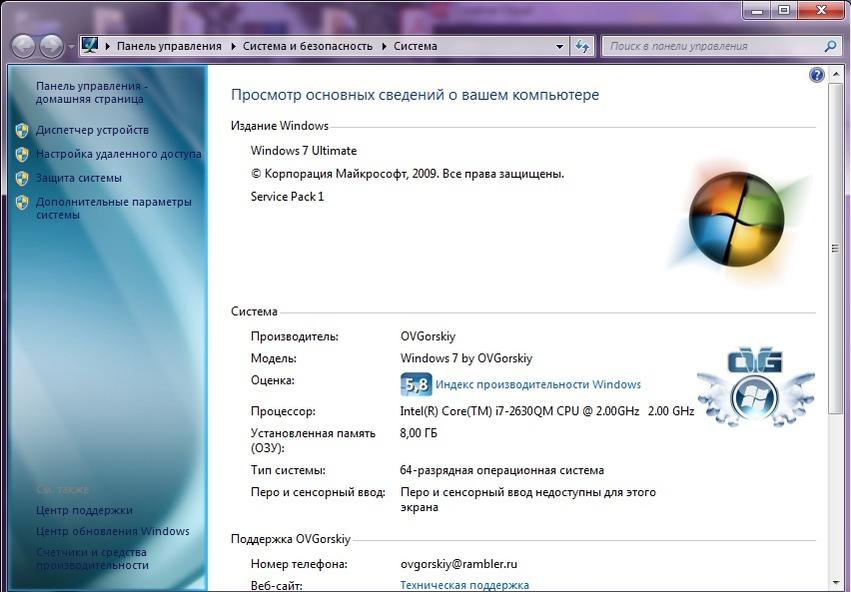Click the Intel(R) Core(TM) i7-2630QM processor text
The image size is (851, 592).
point(547,411)
